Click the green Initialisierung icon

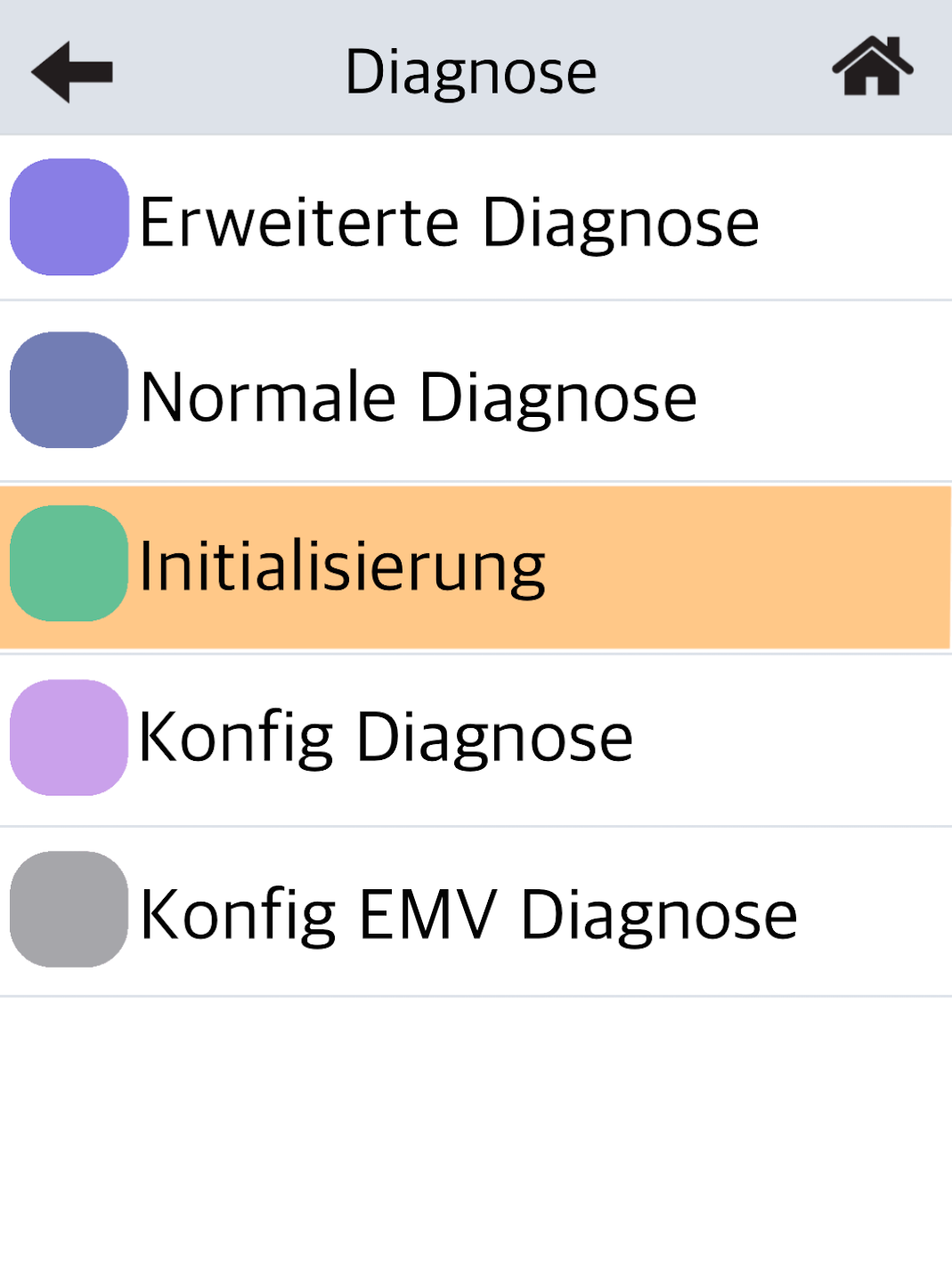[x=69, y=564]
